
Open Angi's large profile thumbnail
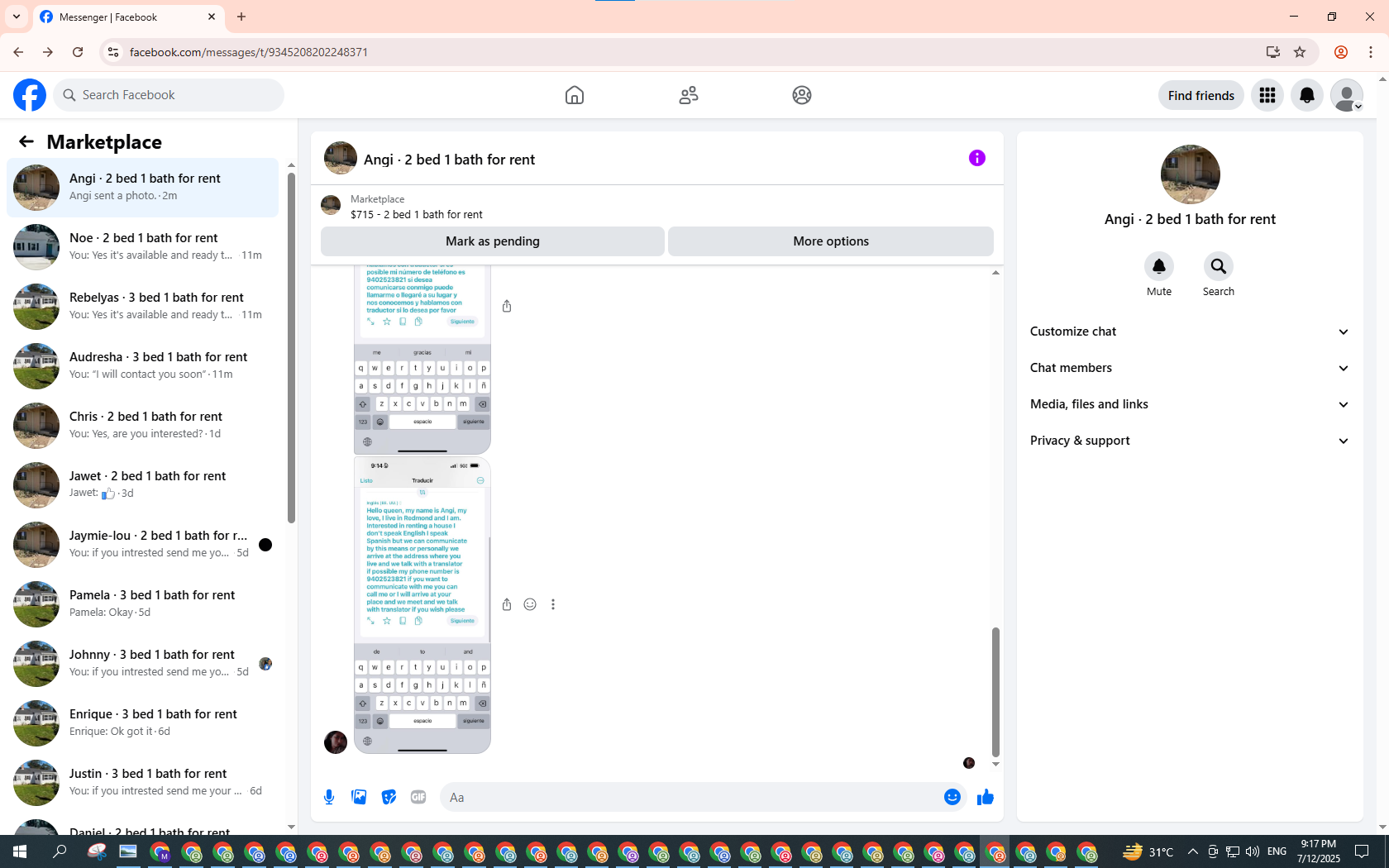click(1191, 174)
